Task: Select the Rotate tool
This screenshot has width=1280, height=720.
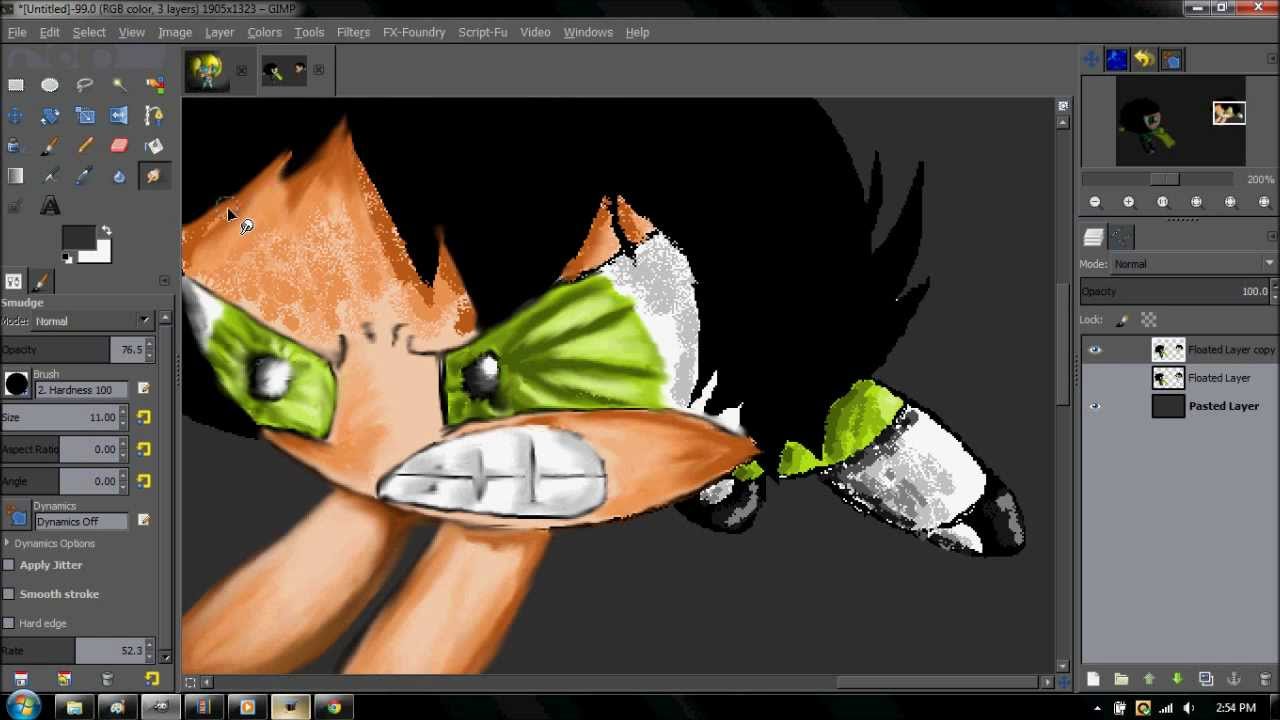Action: pyautogui.click(x=50, y=116)
